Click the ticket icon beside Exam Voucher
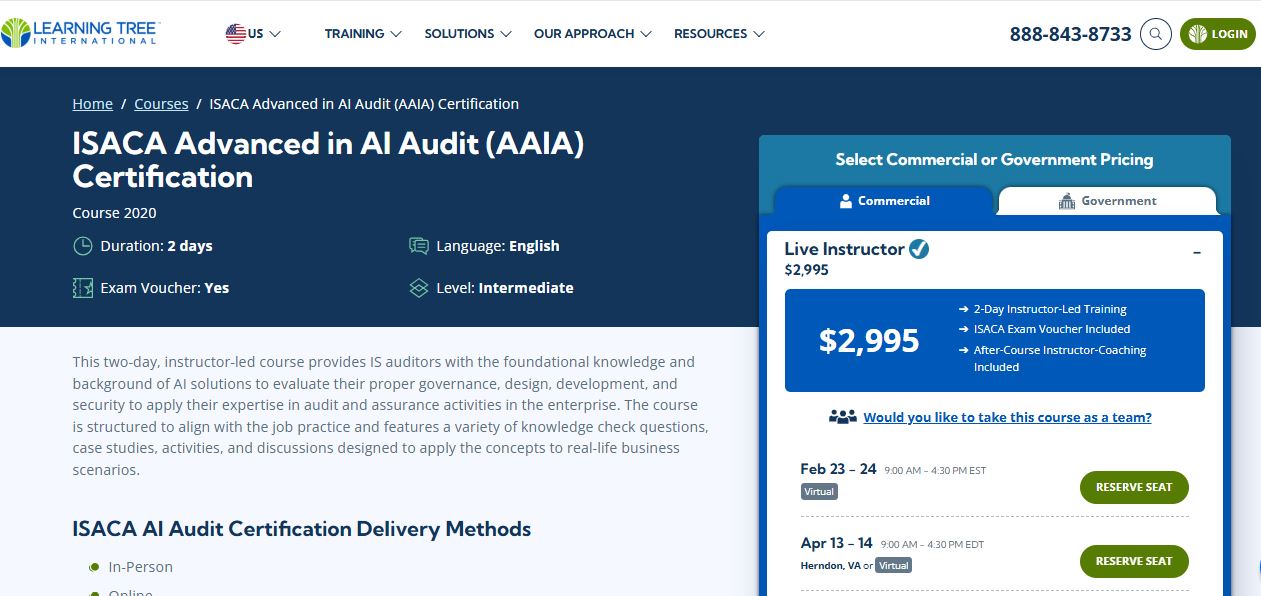 (81, 288)
